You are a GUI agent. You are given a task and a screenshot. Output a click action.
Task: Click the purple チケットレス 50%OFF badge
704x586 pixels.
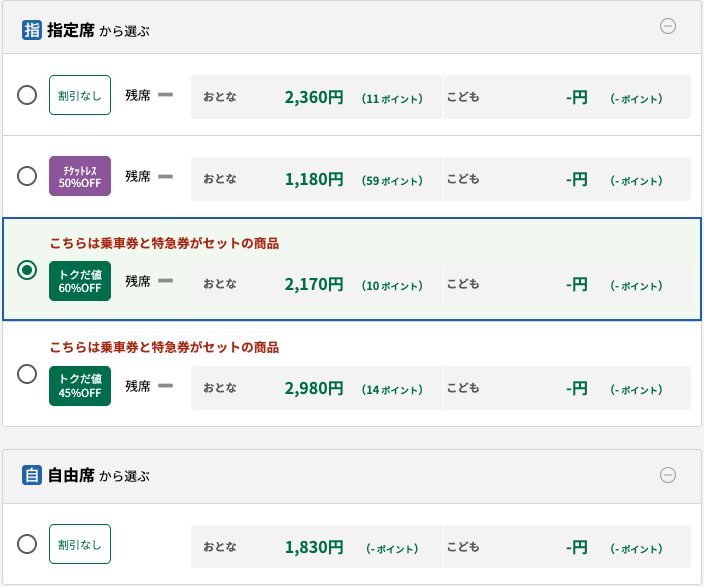(80, 177)
